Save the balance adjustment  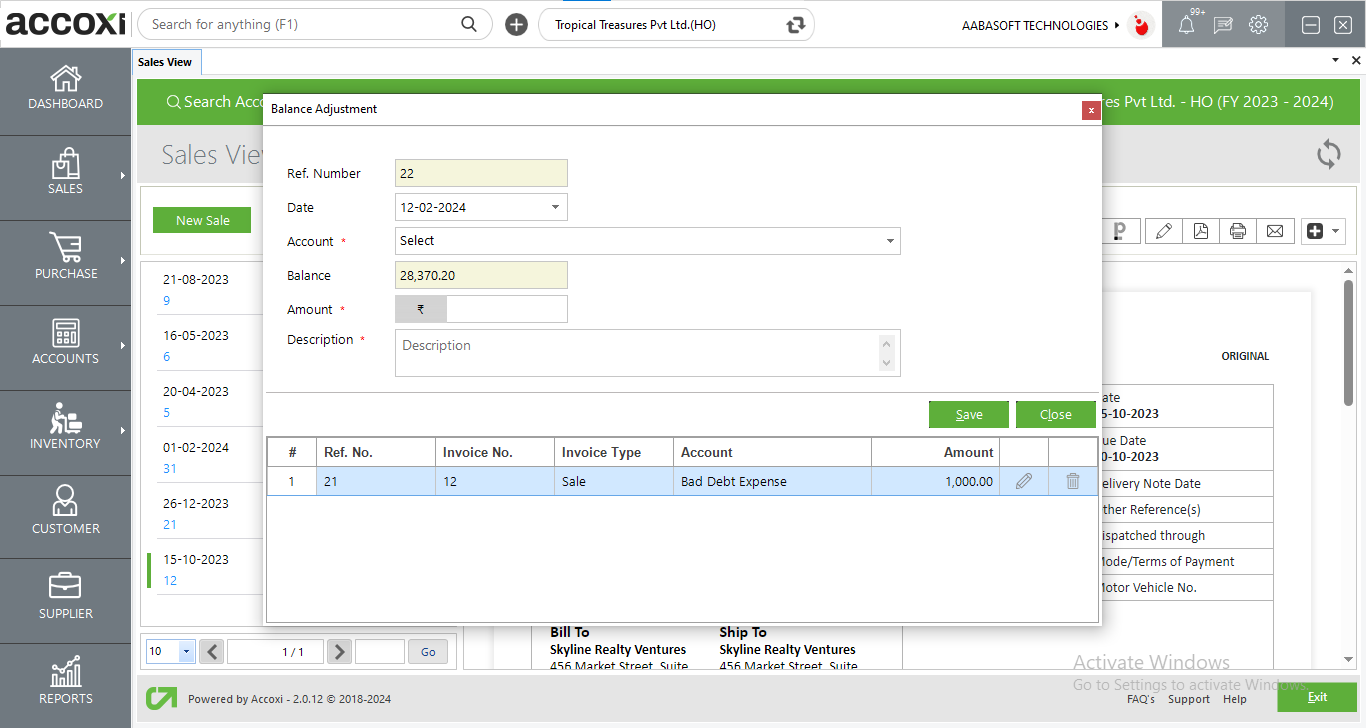[x=968, y=415]
